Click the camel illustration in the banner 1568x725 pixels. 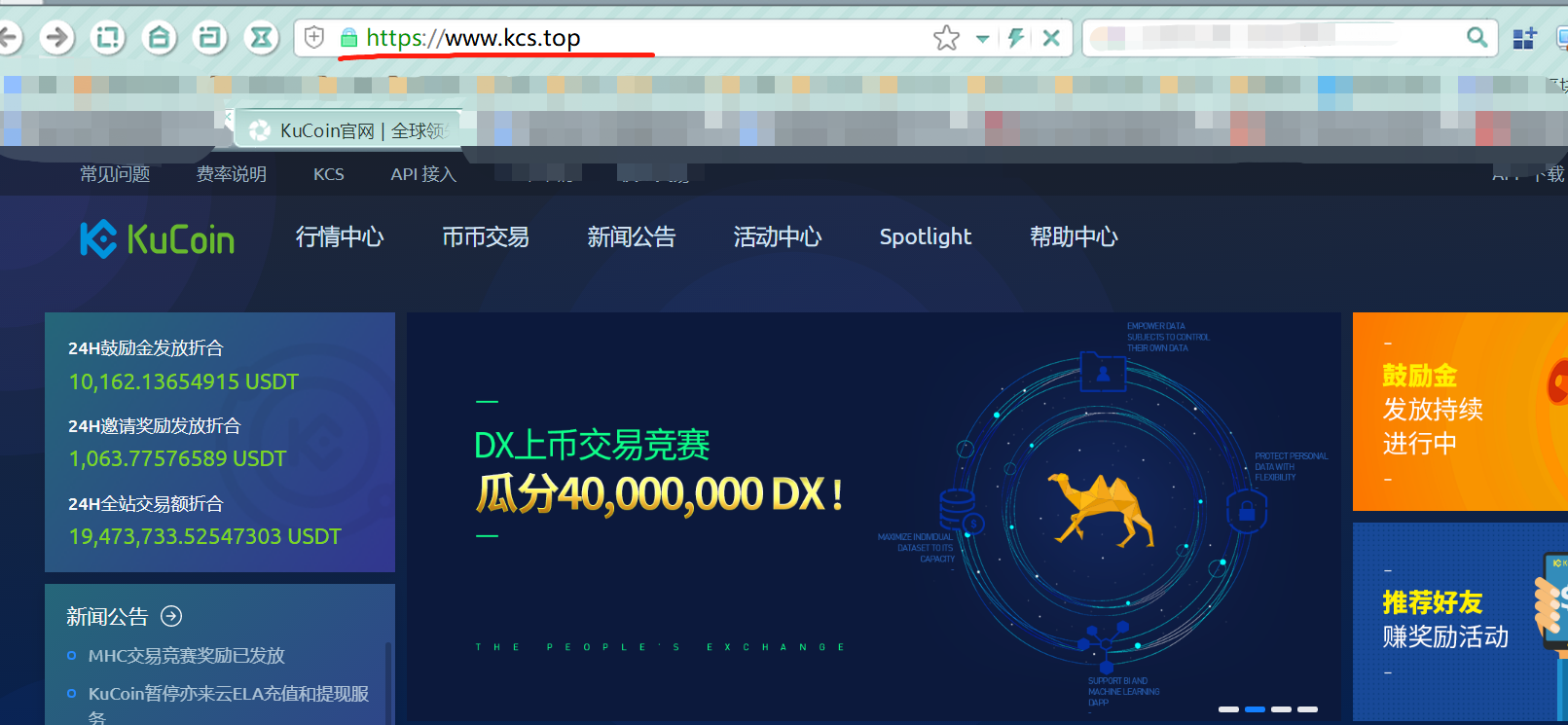coord(1101,509)
